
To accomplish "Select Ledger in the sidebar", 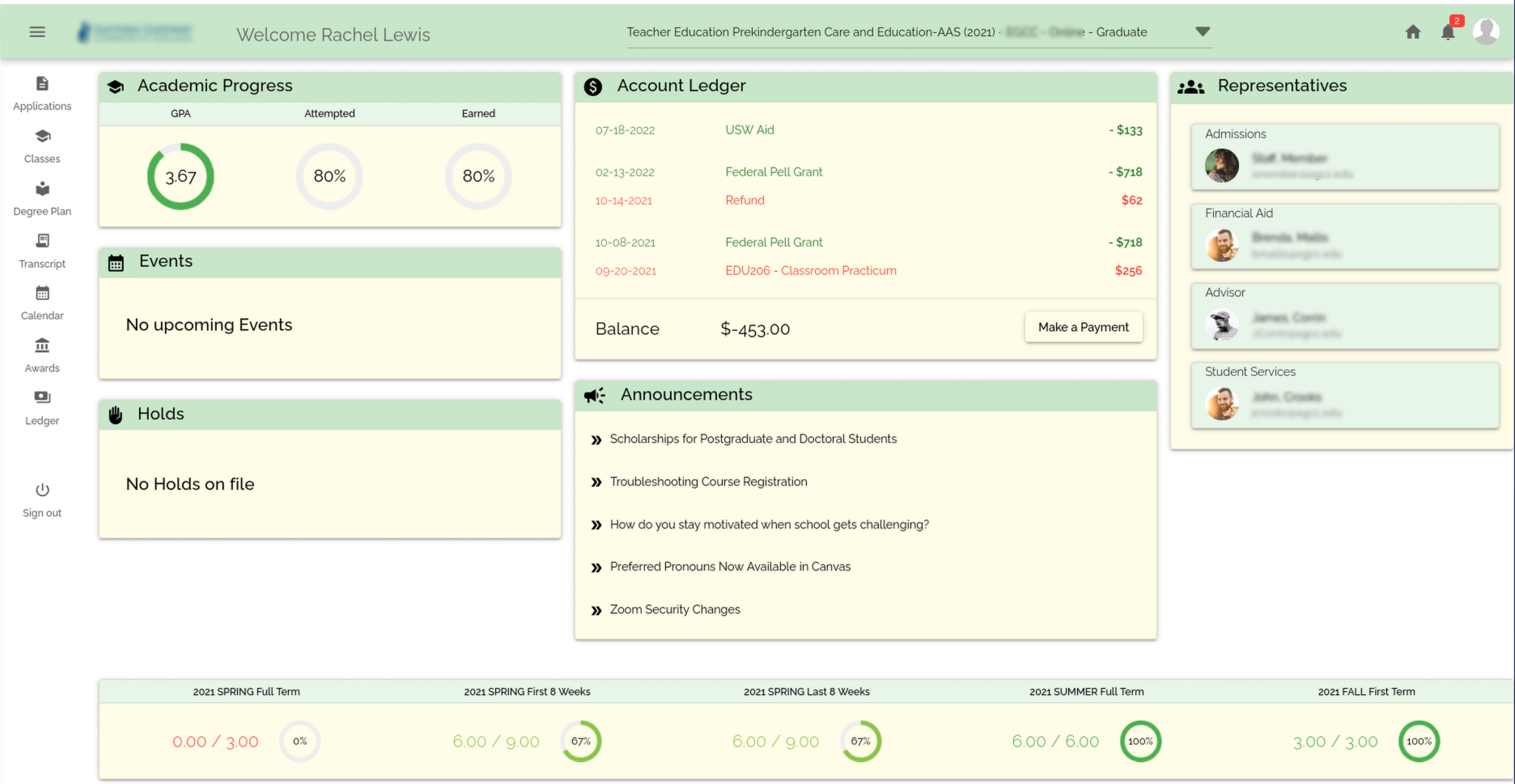I will pos(42,408).
